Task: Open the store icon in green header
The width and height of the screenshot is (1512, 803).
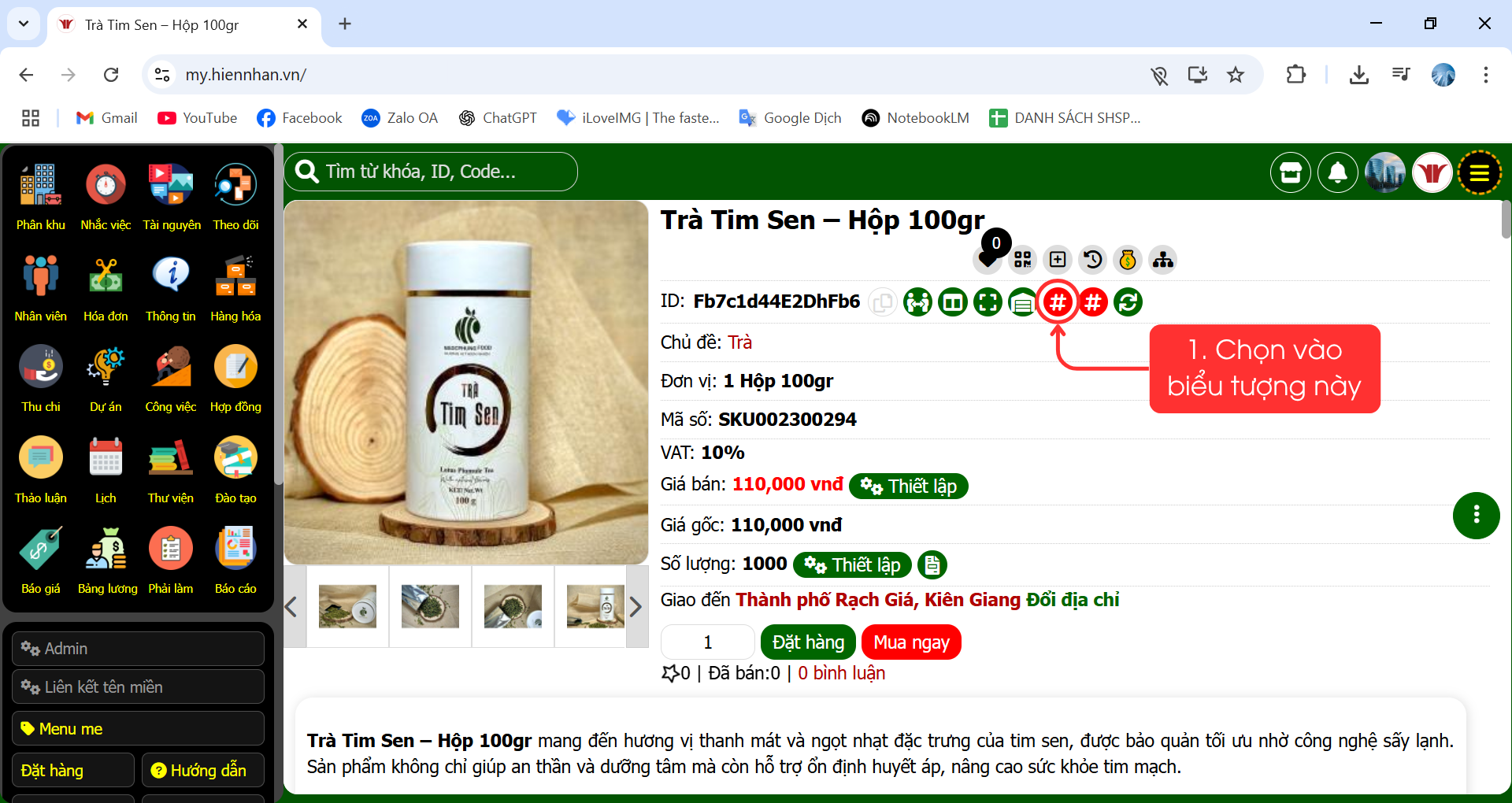Action: pos(1291,172)
